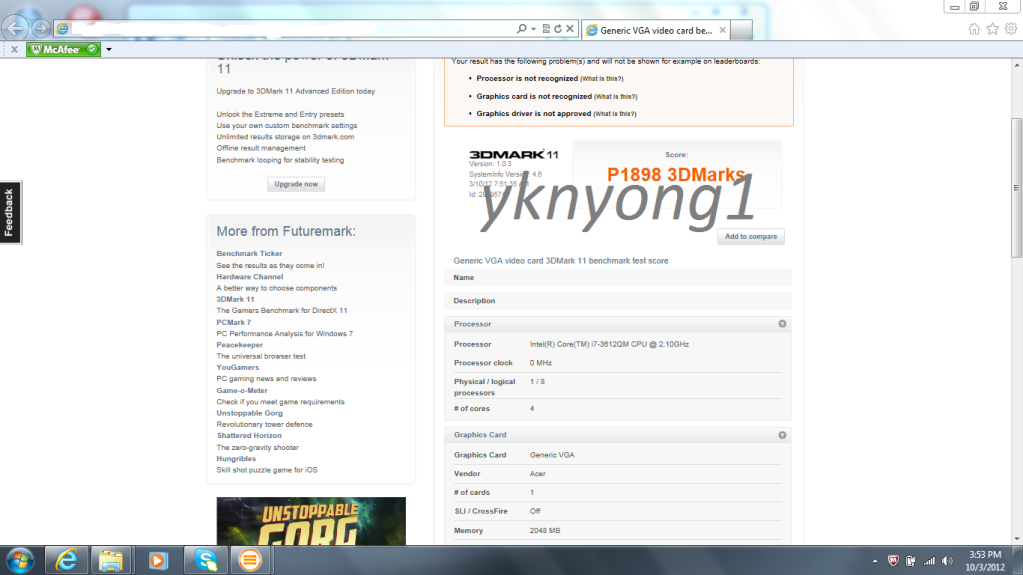Open Skype from the taskbar

coord(206,560)
